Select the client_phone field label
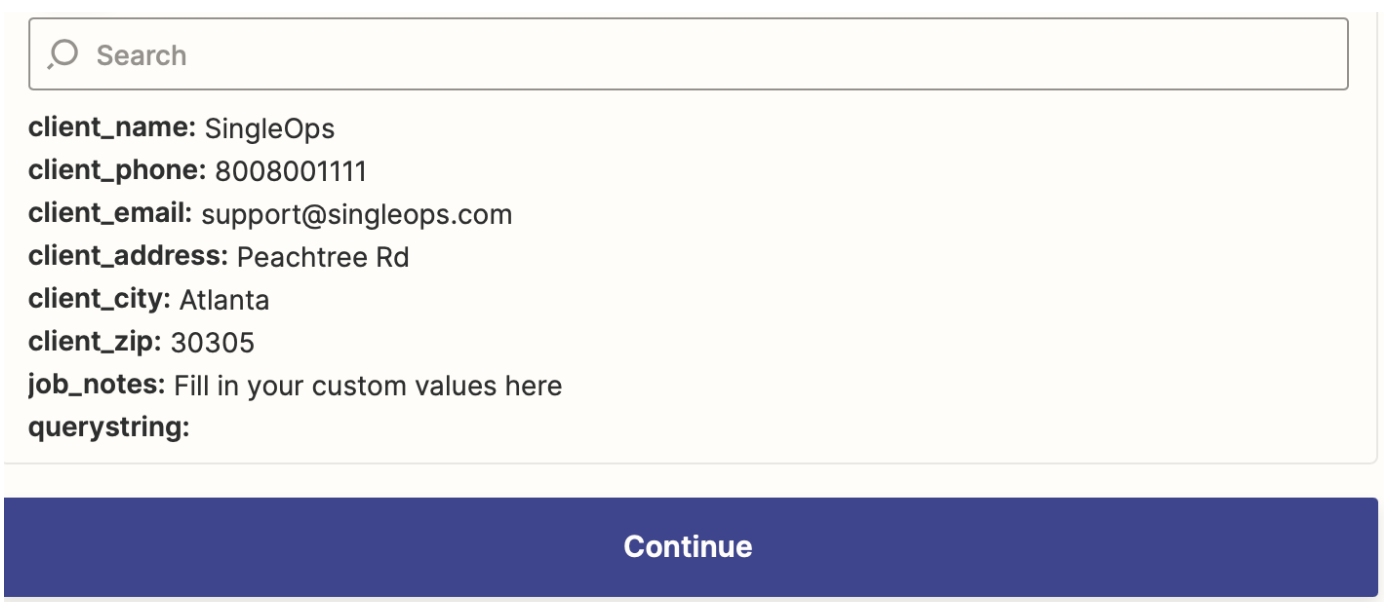This screenshot has height=602, width=1384. (x=117, y=171)
